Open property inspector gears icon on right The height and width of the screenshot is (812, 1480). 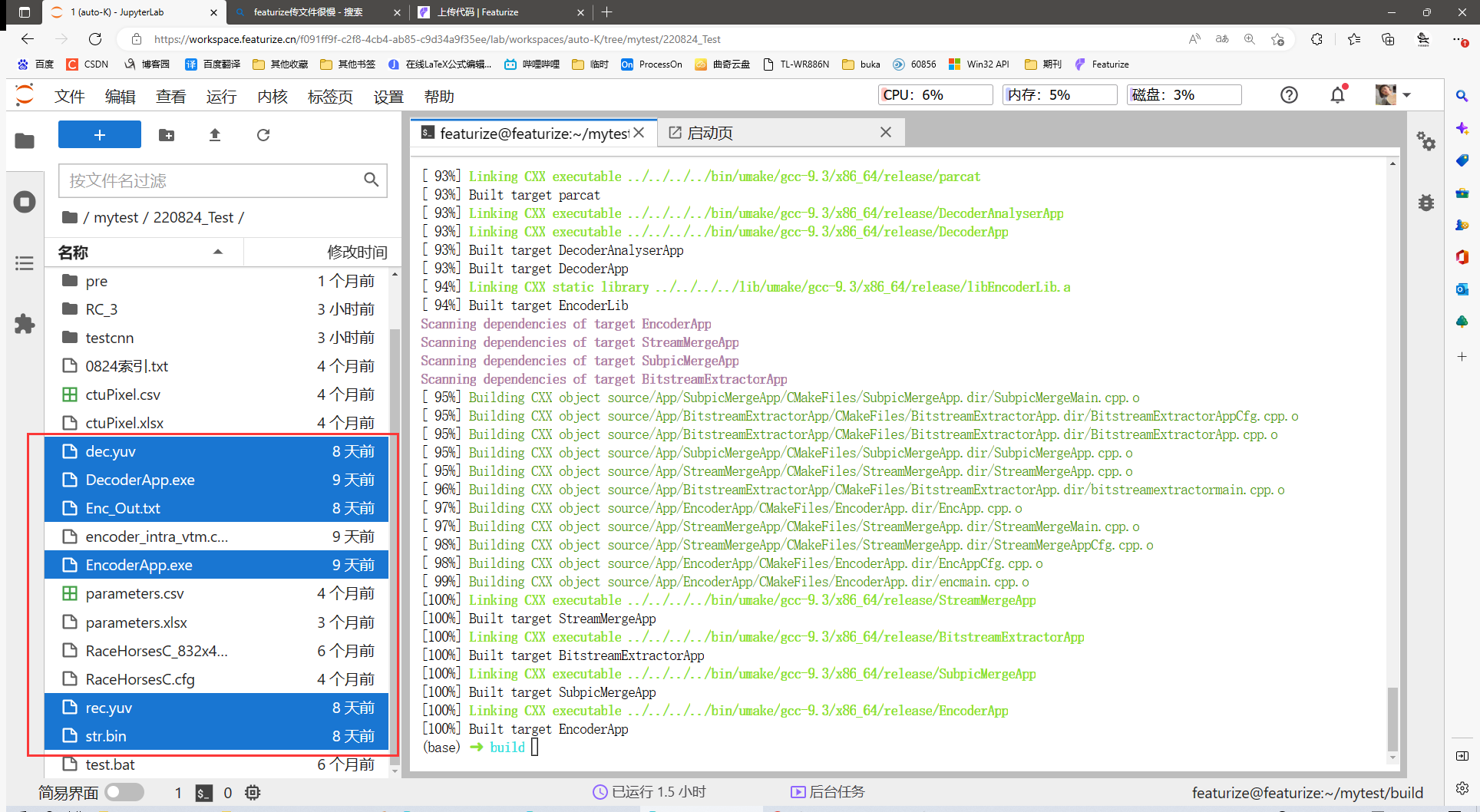point(1426,141)
